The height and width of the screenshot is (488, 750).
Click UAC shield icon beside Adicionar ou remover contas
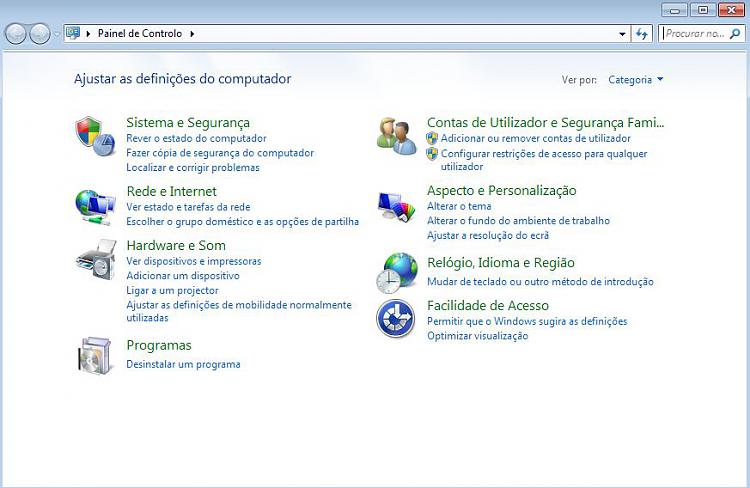point(432,138)
